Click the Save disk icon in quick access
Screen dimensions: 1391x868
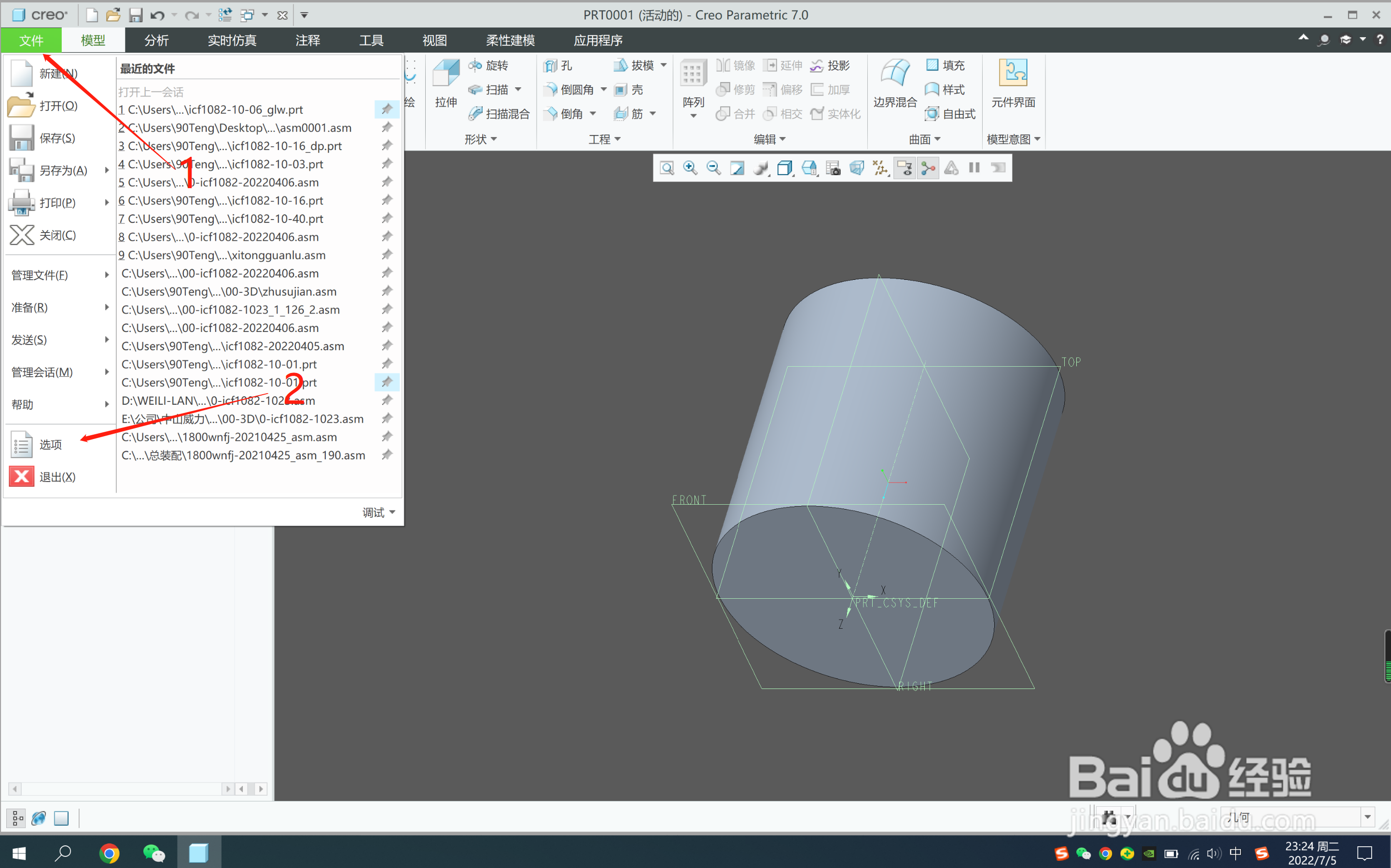pos(135,15)
